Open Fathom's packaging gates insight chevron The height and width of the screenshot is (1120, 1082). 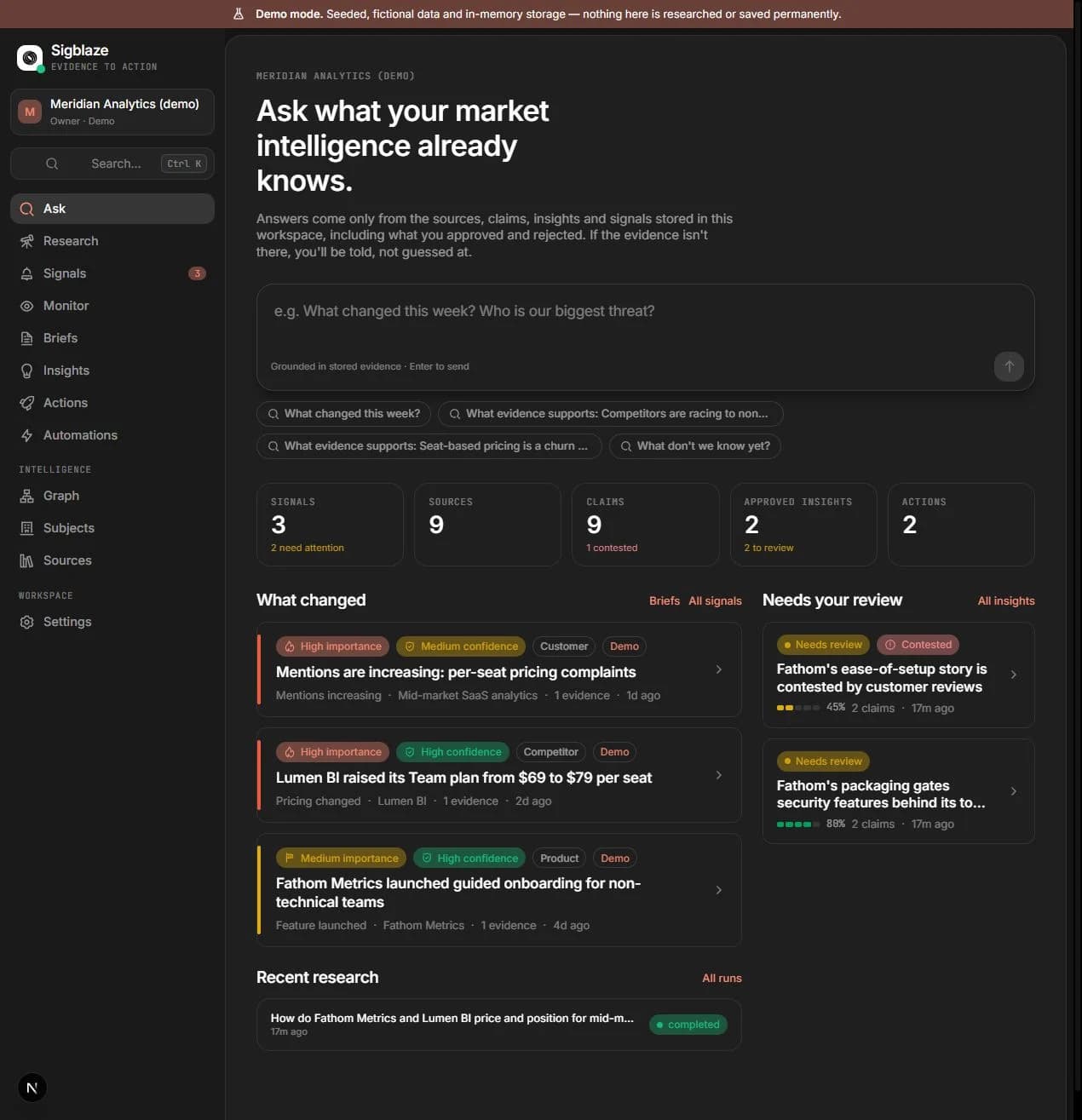[1013, 791]
